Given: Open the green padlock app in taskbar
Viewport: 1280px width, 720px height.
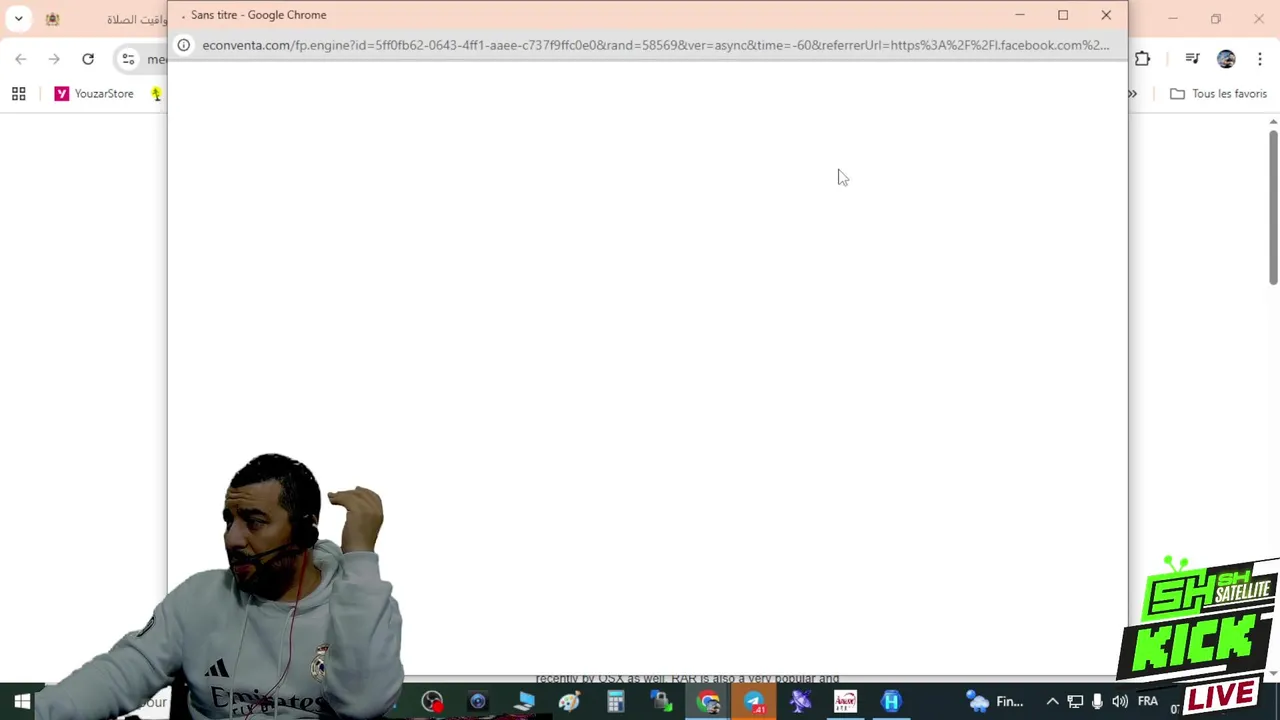Looking at the screenshot, I should click(661, 702).
